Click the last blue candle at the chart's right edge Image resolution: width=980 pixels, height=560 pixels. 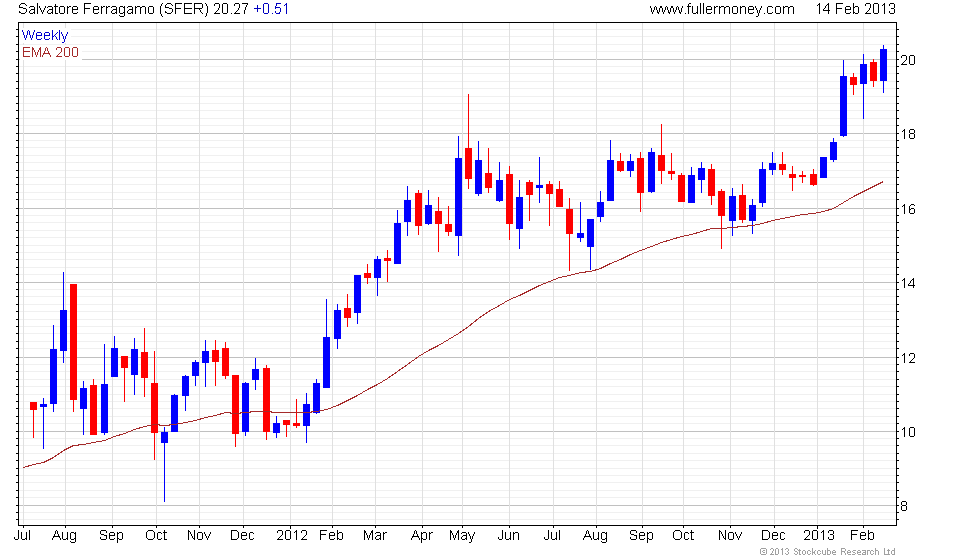pyautogui.click(x=884, y=65)
